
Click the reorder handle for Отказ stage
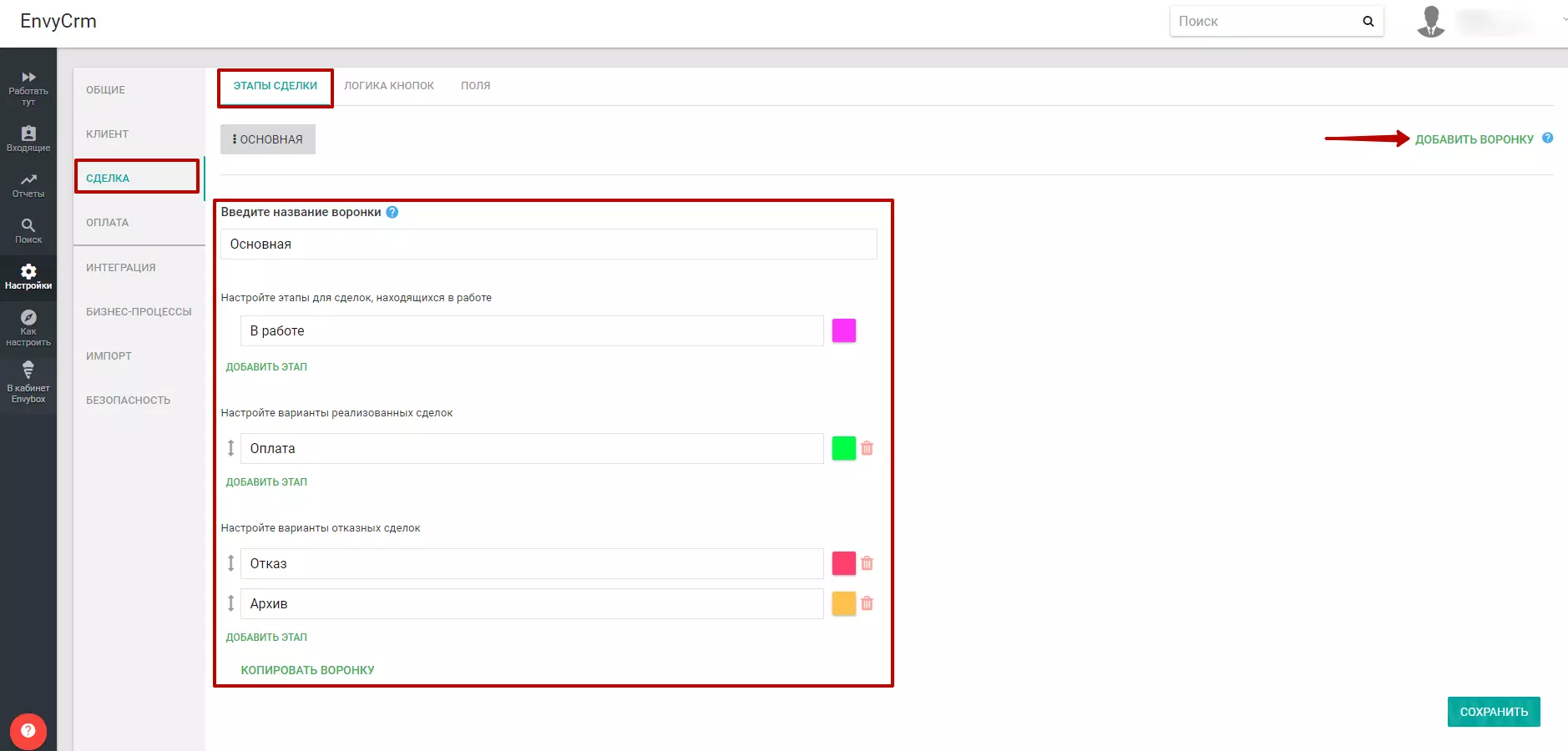click(x=231, y=563)
